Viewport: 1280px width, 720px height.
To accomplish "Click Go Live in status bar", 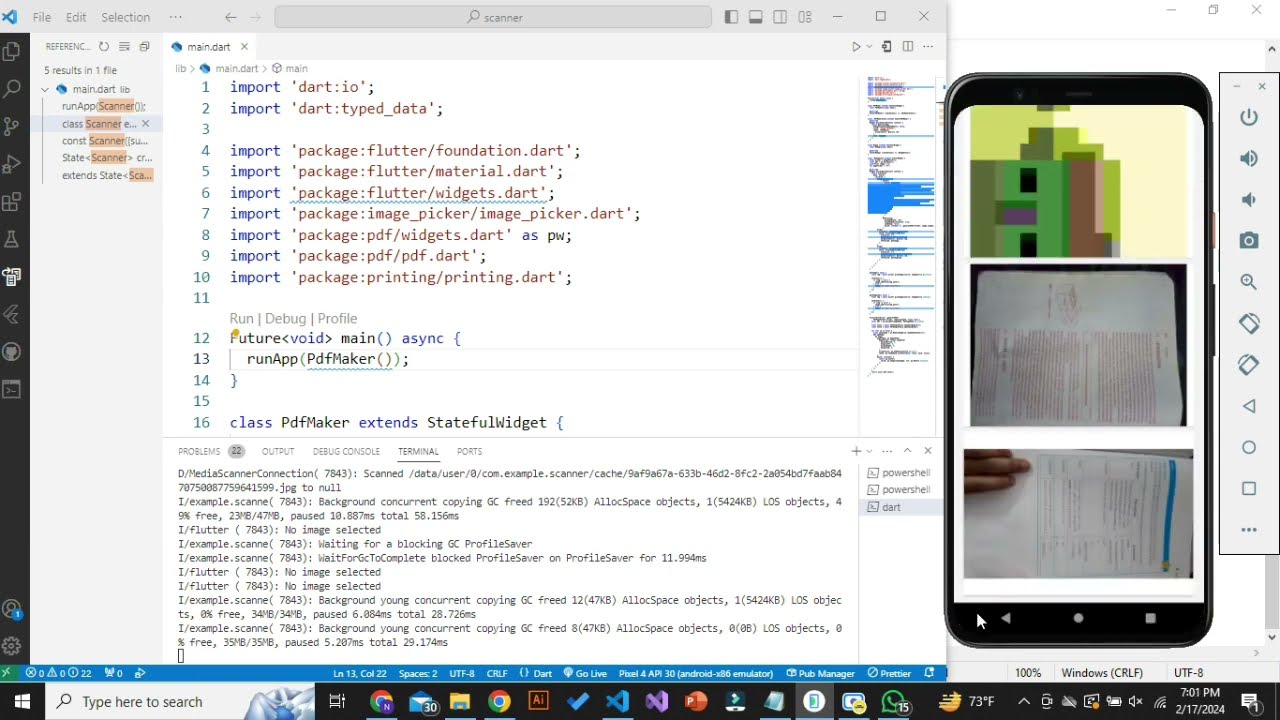I will 585,673.
